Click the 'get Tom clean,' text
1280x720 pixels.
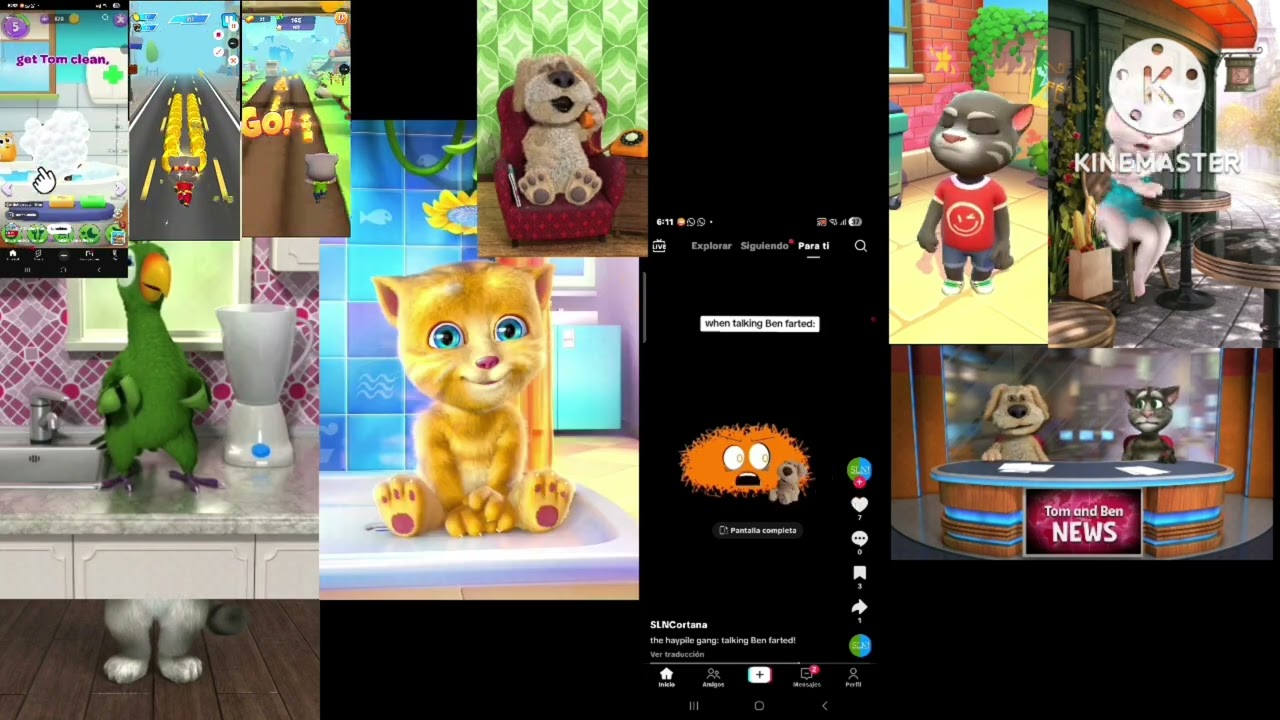point(62,59)
